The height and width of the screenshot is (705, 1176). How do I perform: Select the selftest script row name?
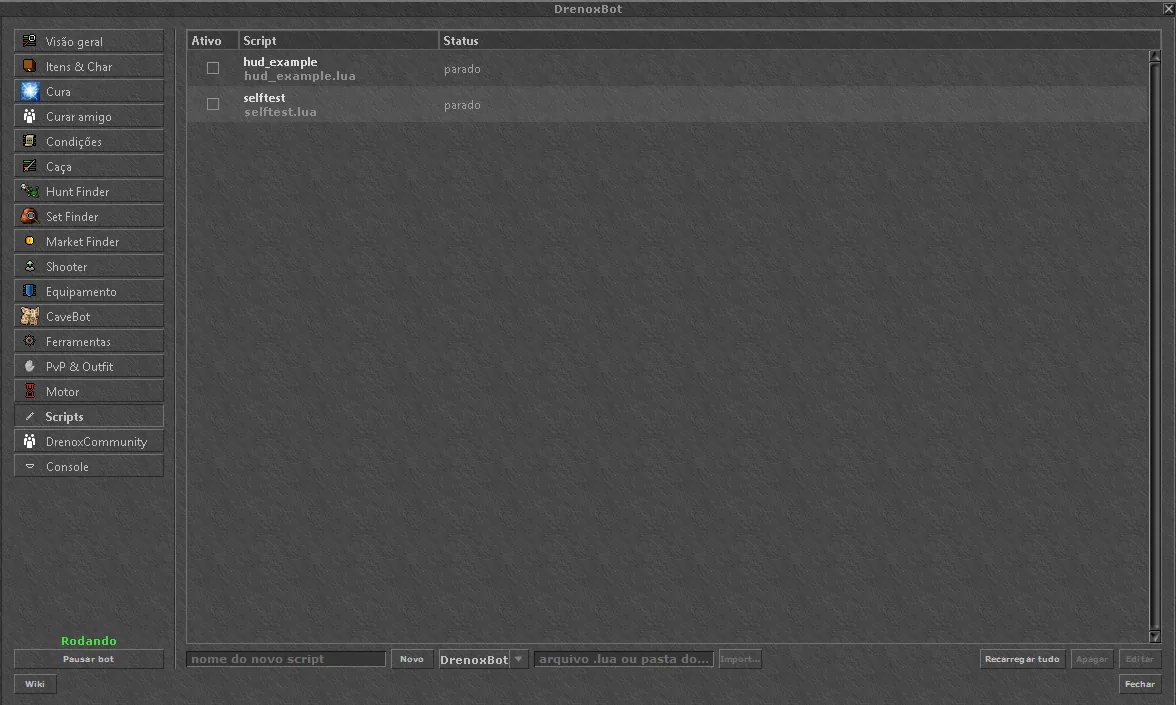point(264,98)
